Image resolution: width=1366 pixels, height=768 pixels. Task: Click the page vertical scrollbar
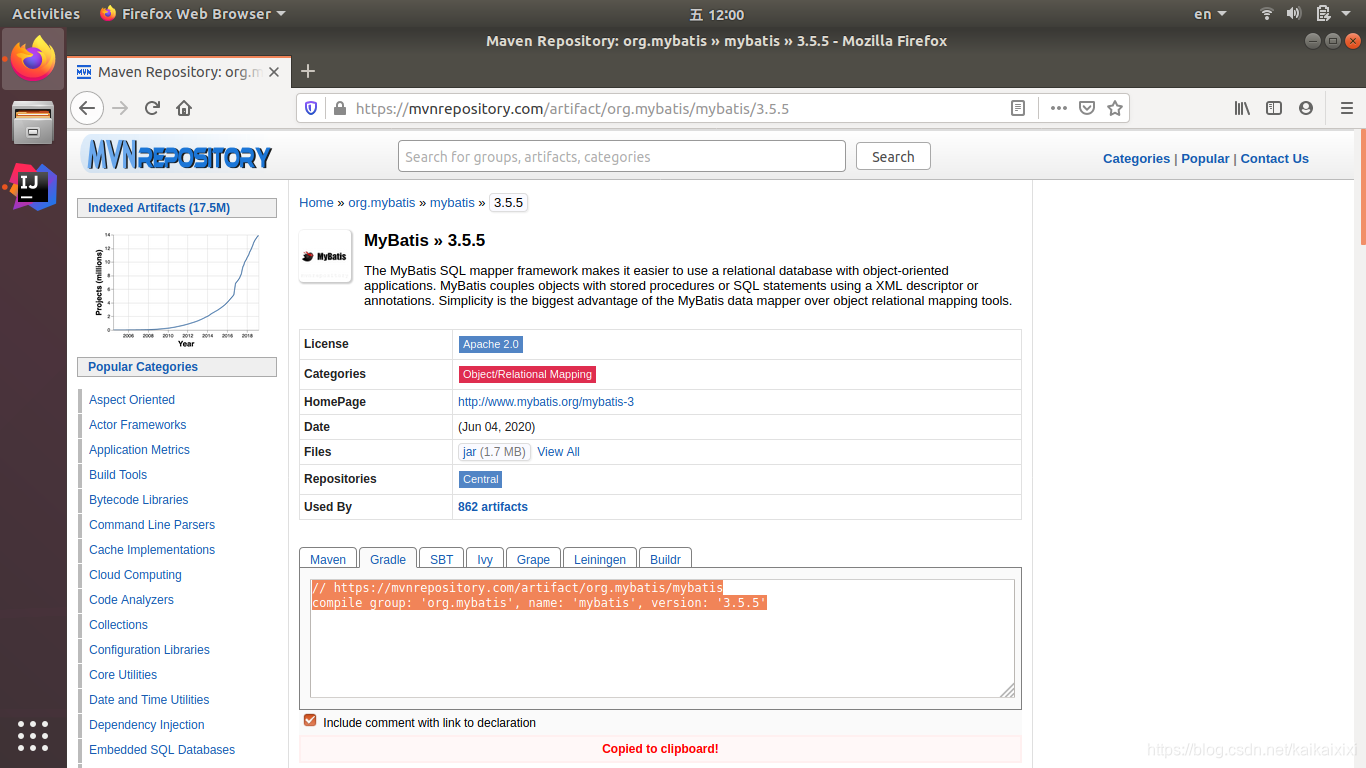1362,185
